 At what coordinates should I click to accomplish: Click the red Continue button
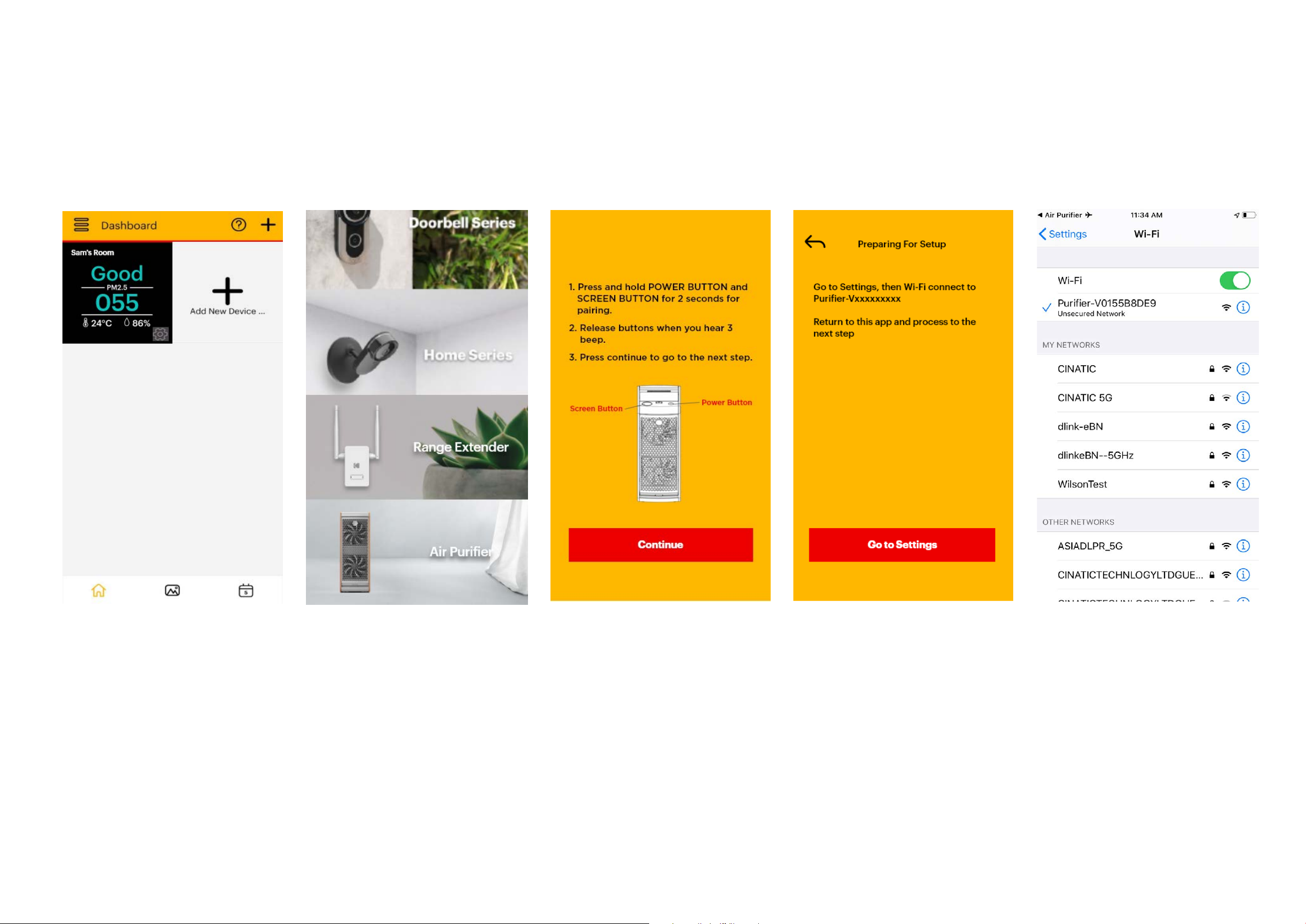[x=660, y=545]
